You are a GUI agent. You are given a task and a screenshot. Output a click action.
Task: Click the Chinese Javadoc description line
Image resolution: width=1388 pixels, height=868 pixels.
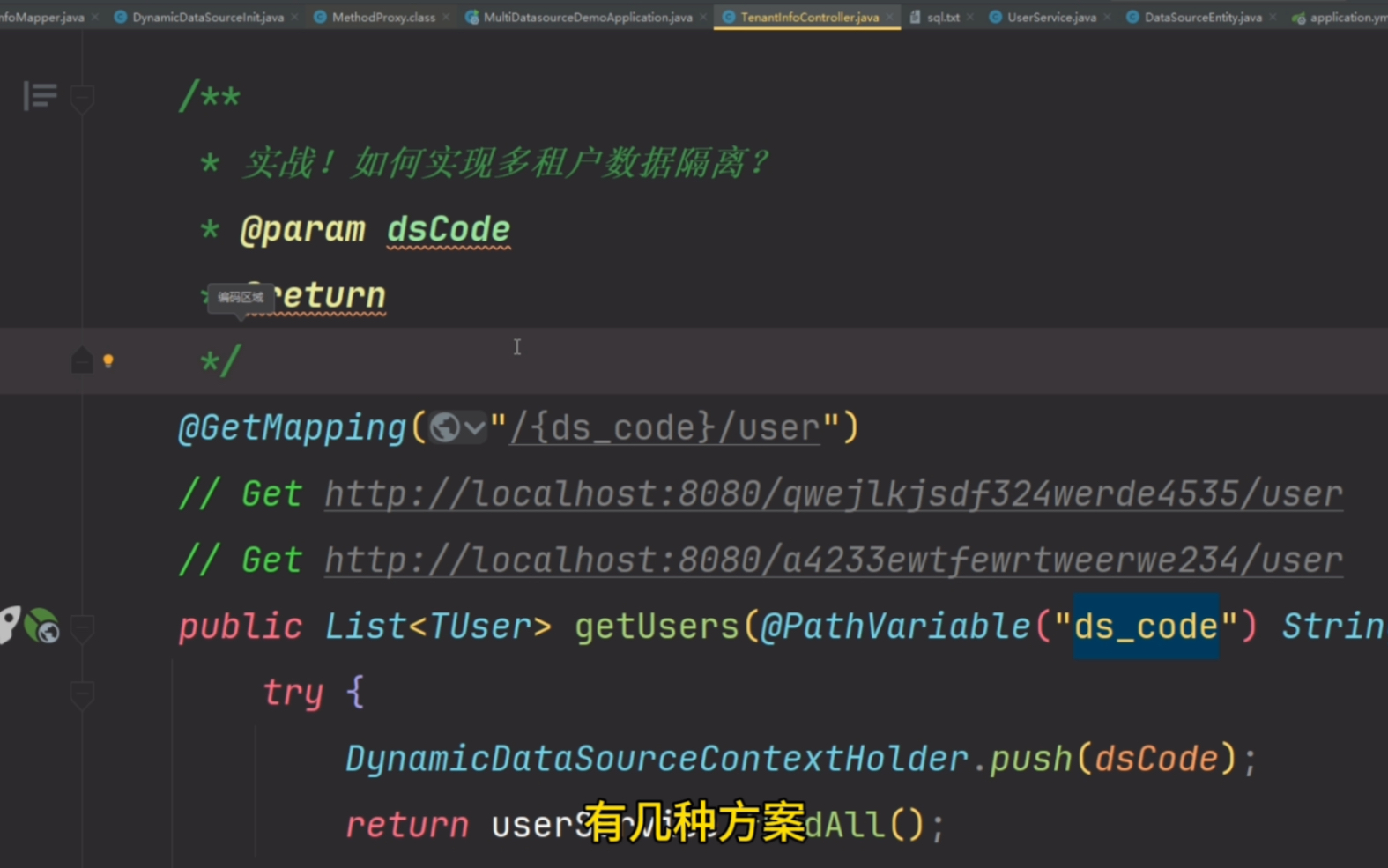point(507,164)
